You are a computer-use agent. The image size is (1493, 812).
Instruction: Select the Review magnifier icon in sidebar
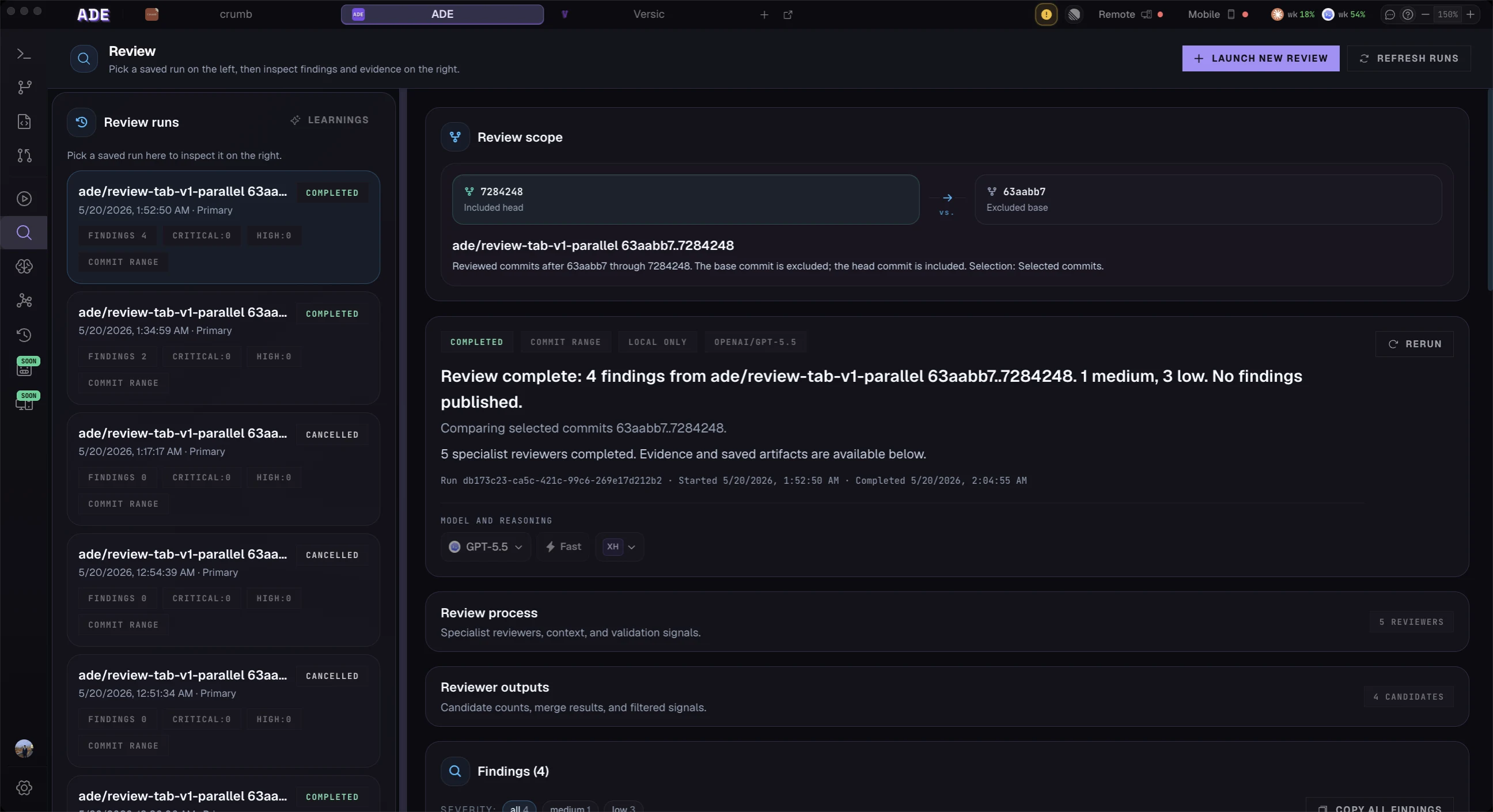(x=24, y=233)
